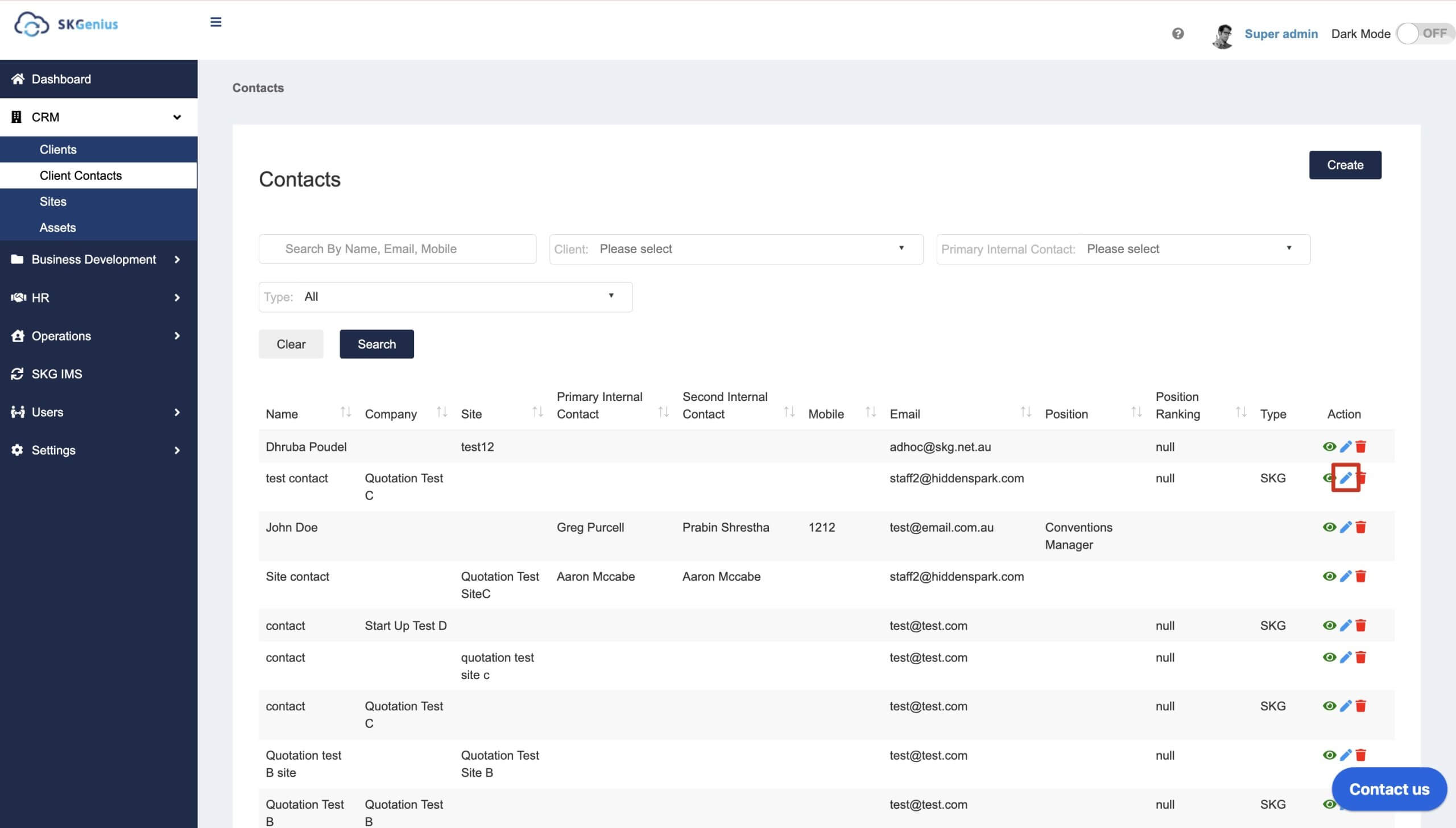Viewport: 1456px width, 828px height.
Task: Click the Clients menu item
Action: tap(57, 149)
